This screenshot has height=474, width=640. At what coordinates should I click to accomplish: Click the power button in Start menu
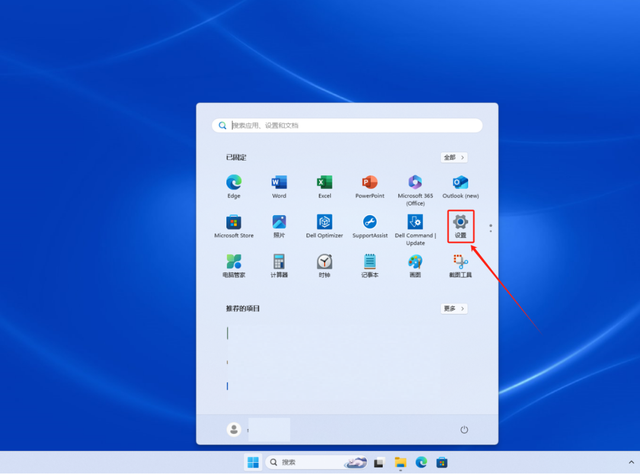tap(464, 429)
